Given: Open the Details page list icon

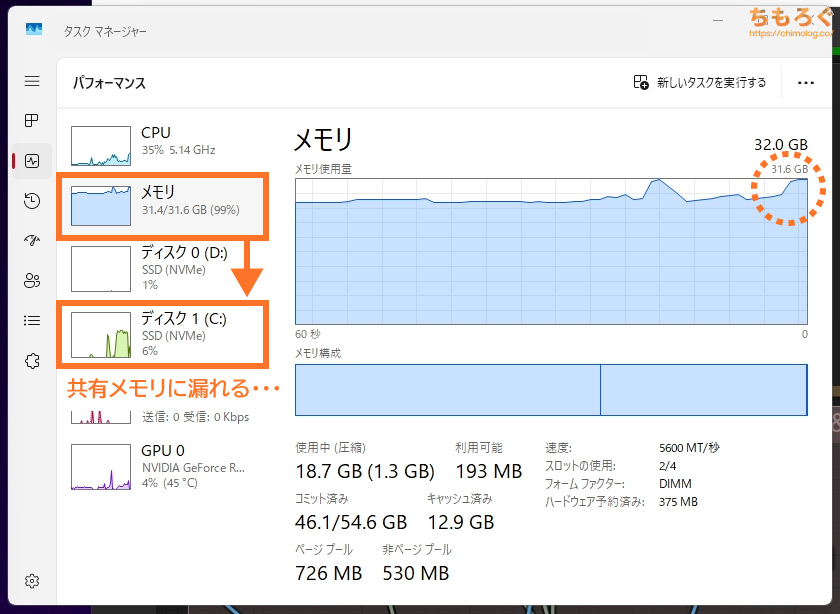Looking at the screenshot, I should click(32, 320).
